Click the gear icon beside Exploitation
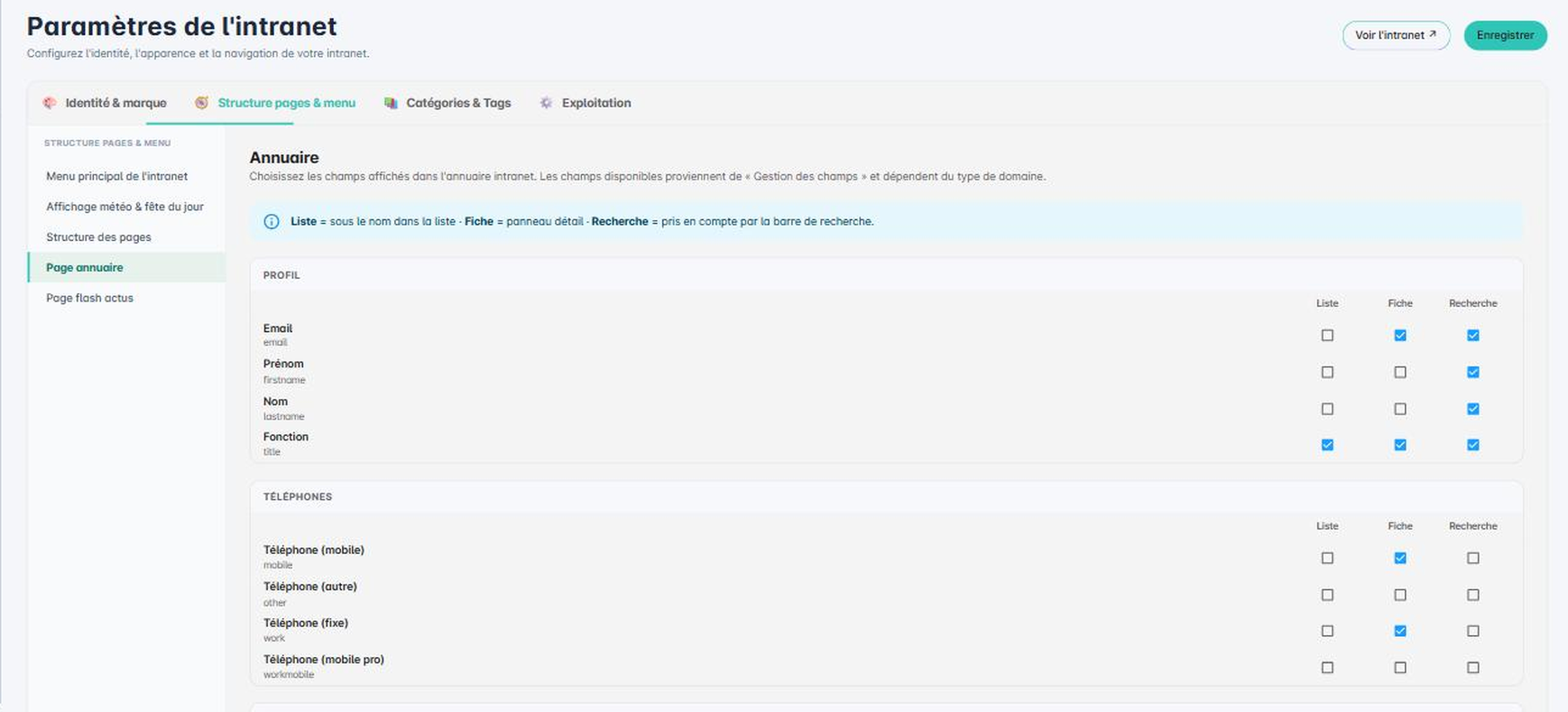Viewport: 1568px width, 712px height. pyautogui.click(x=546, y=103)
